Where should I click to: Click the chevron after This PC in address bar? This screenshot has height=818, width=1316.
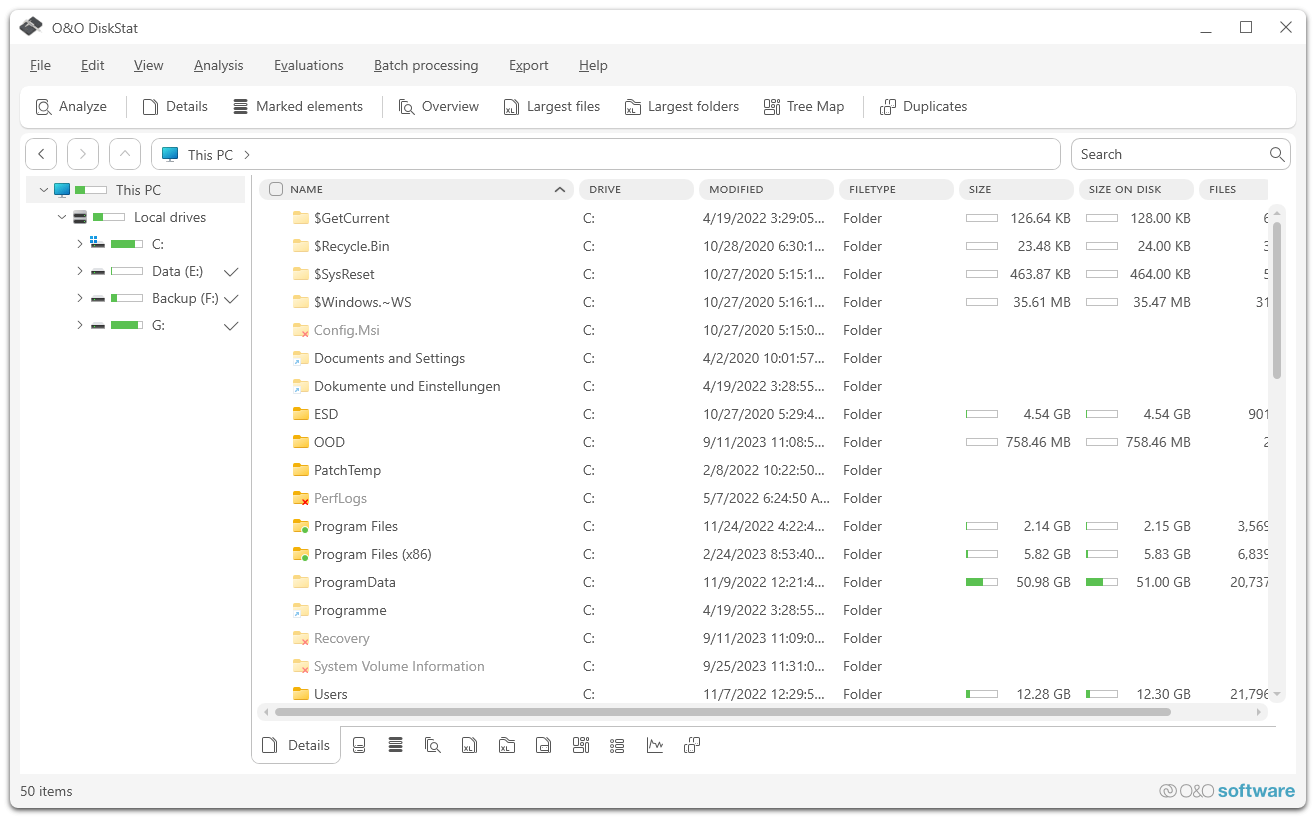[x=247, y=154]
